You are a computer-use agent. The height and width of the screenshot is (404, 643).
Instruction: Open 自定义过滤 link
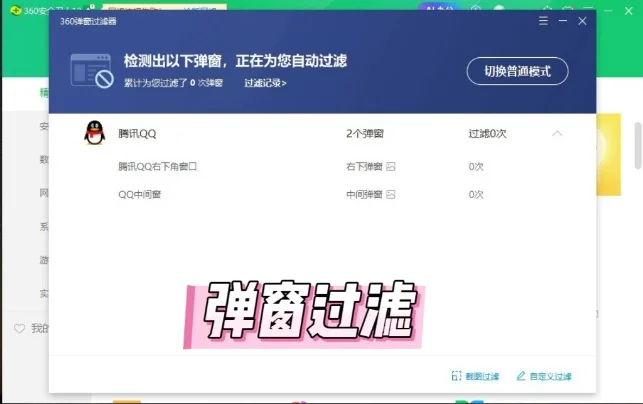[x=551, y=376]
